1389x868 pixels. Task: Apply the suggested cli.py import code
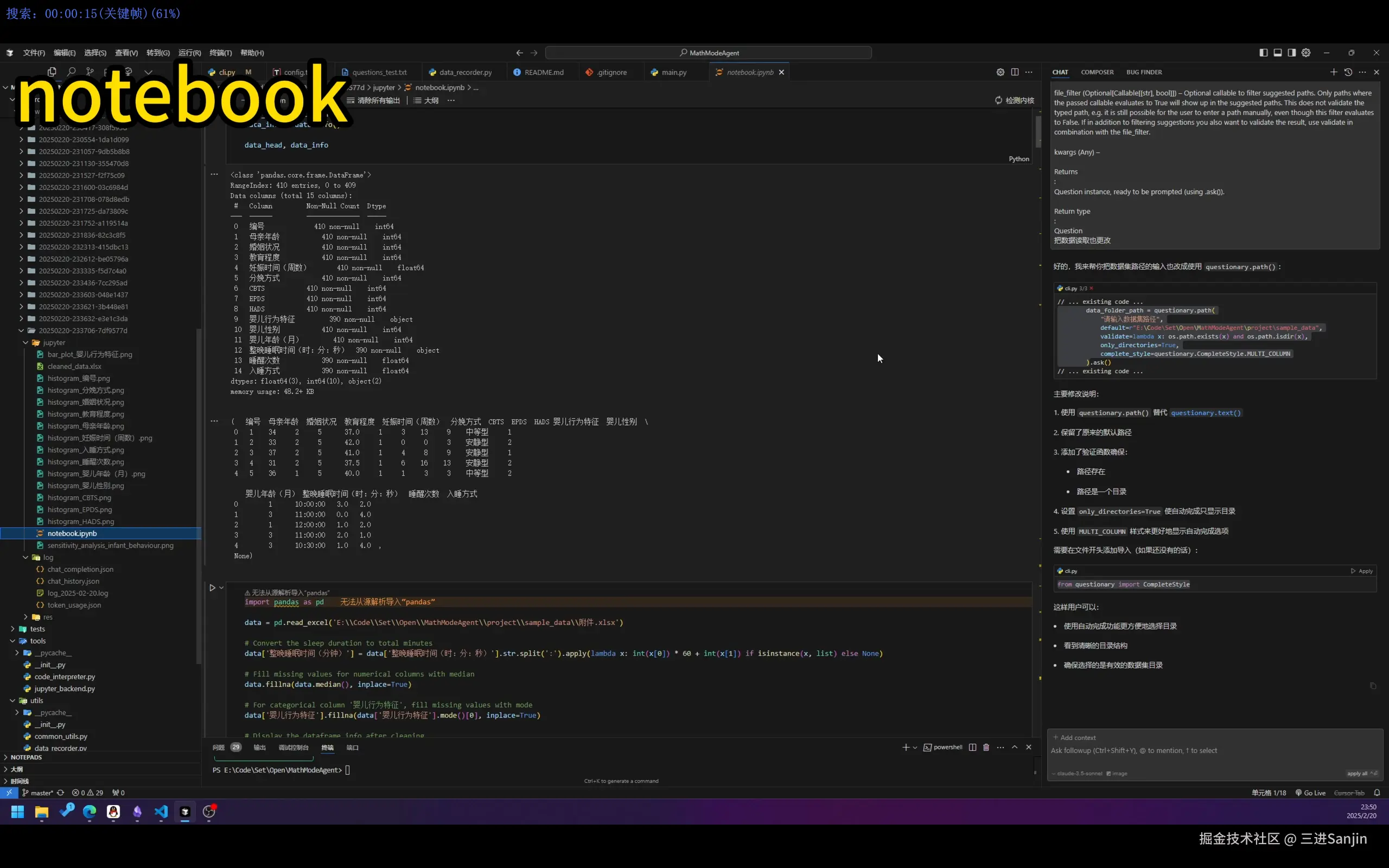pos(1361,571)
